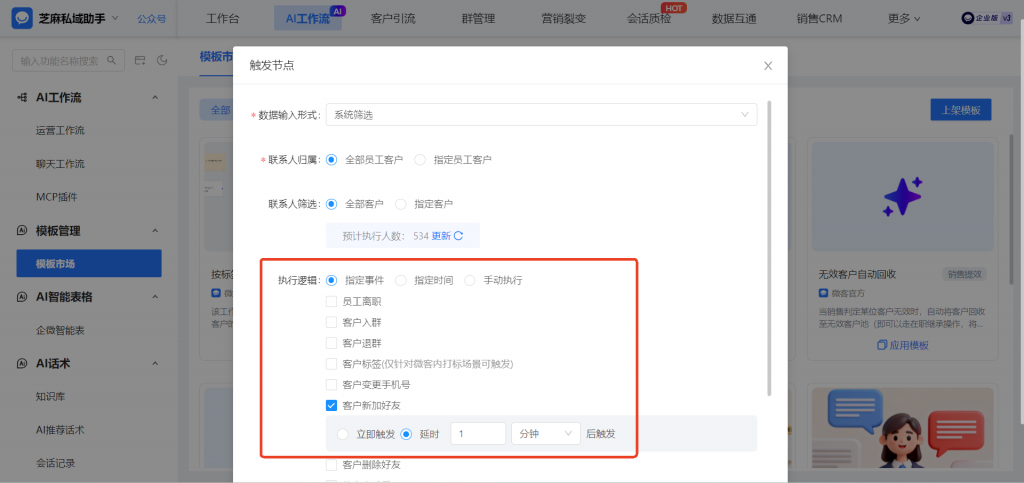This screenshot has width=1024, height=483.
Task: Click the 无效客户自动回收 star thumbnail
Action: tap(903, 197)
